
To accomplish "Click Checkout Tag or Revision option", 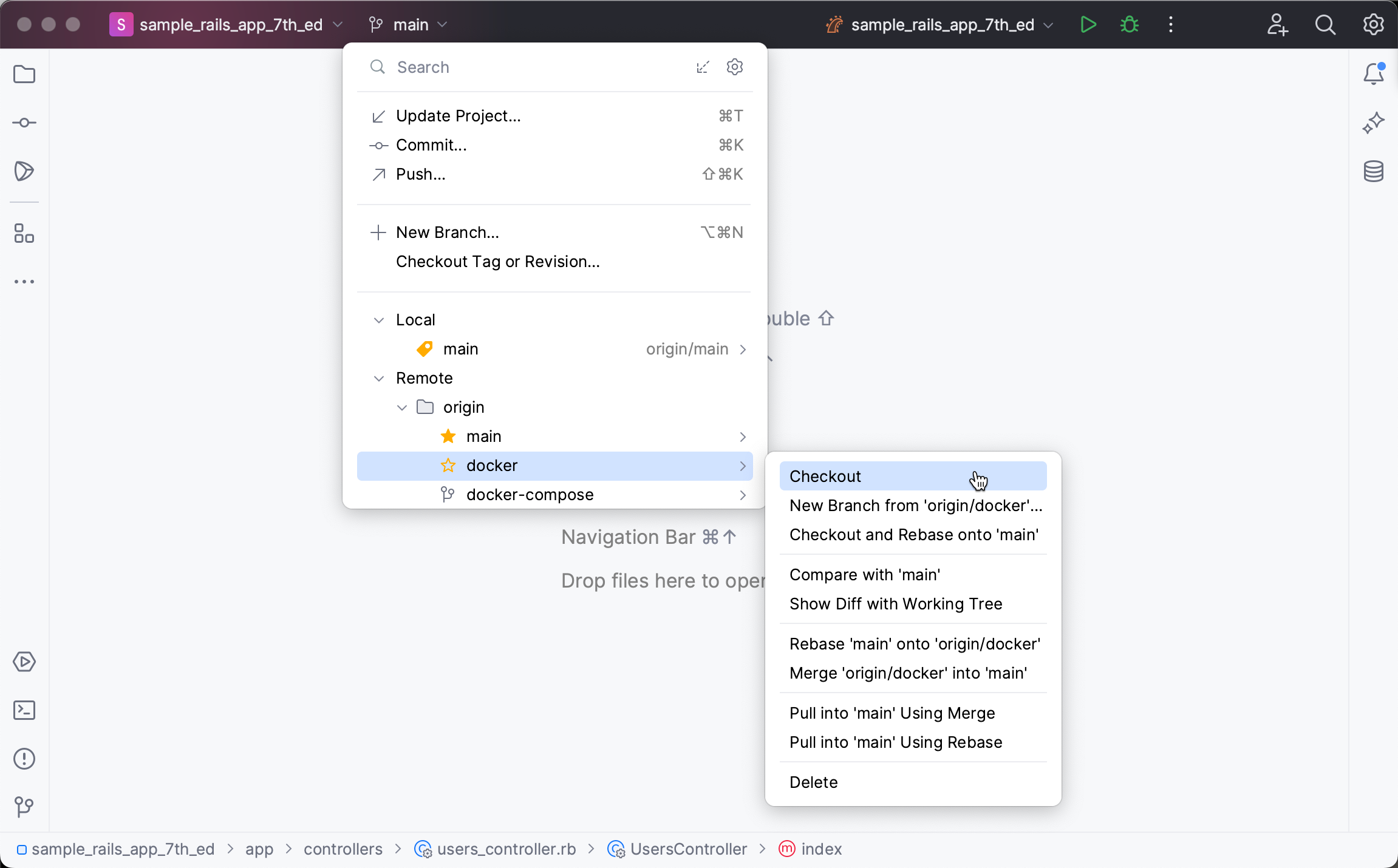I will click(x=497, y=262).
